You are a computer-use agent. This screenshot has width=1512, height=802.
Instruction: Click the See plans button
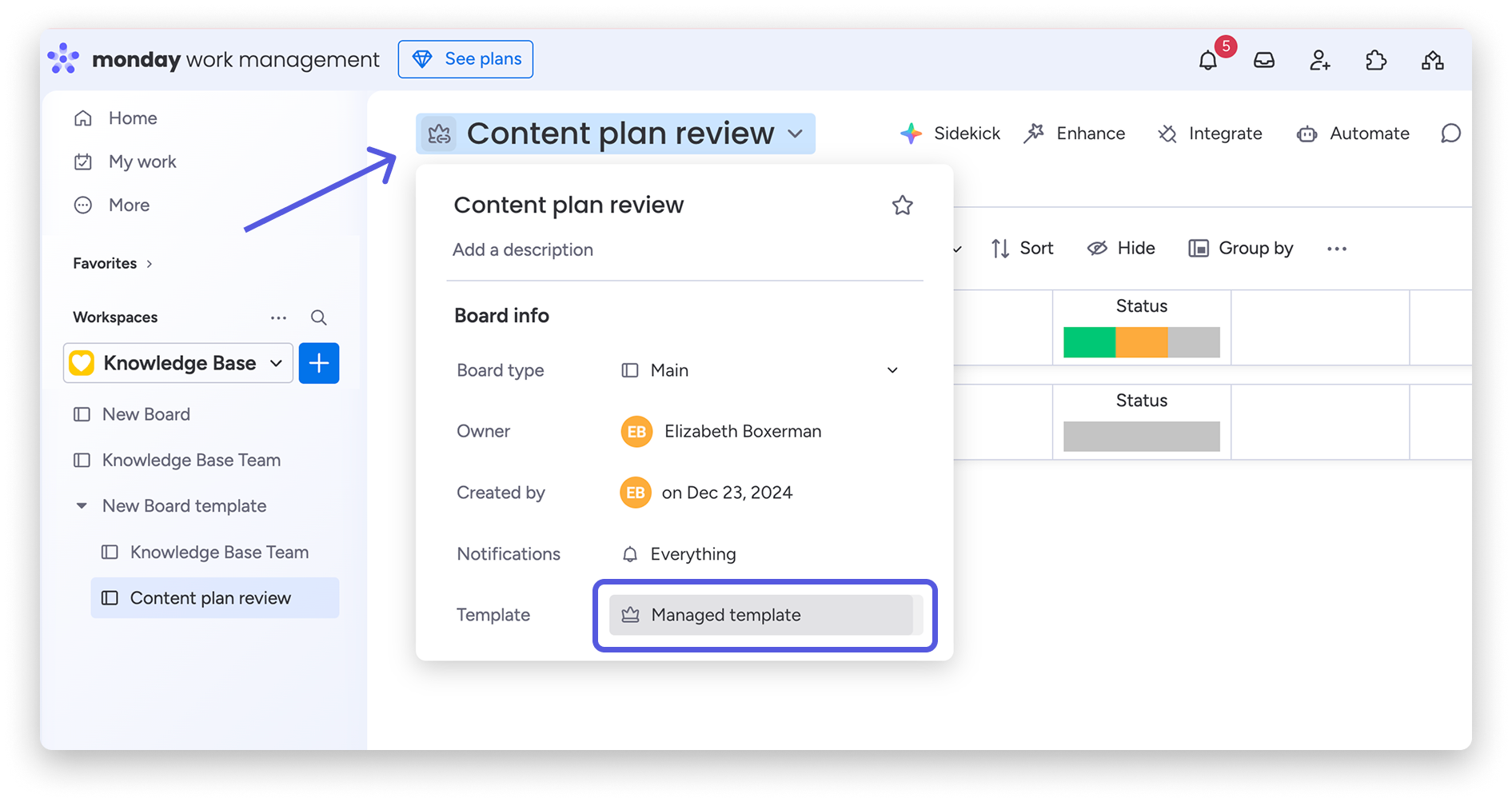(465, 59)
